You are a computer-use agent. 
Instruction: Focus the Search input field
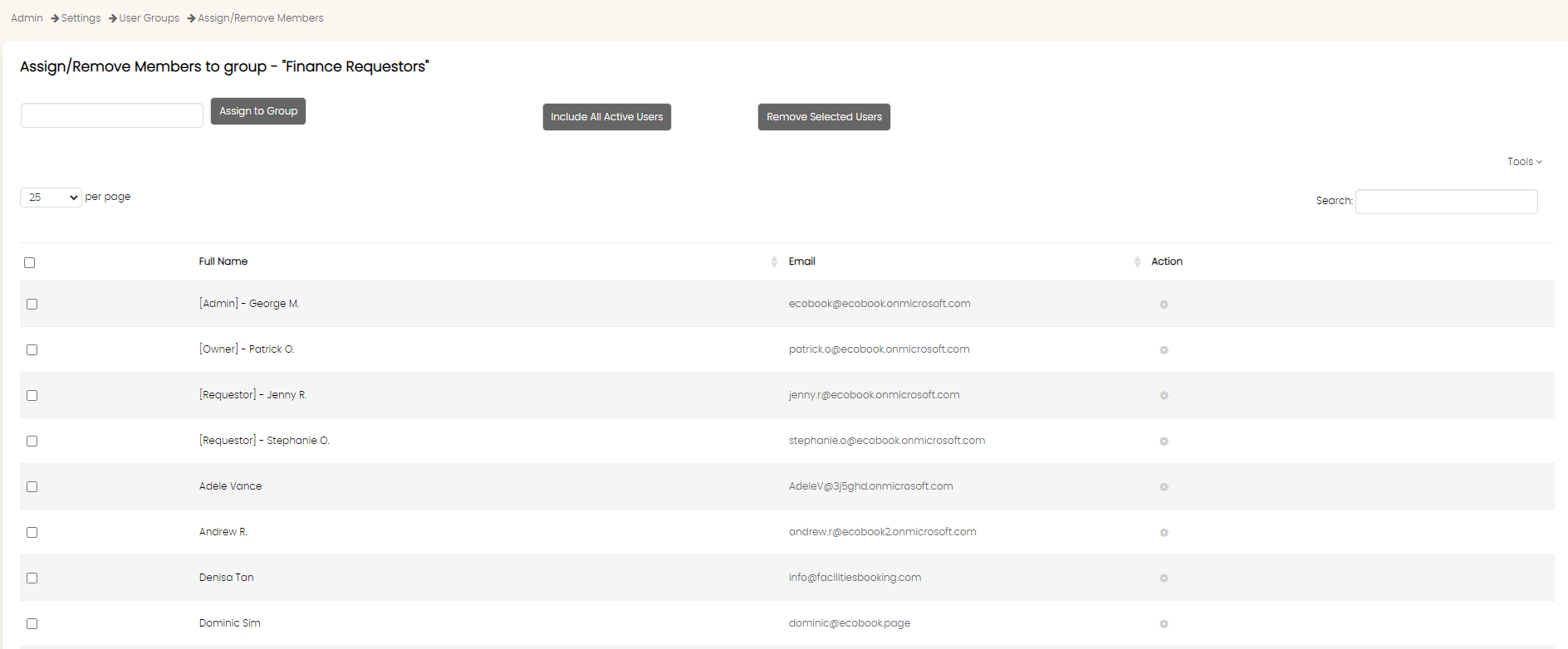click(x=1447, y=202)
